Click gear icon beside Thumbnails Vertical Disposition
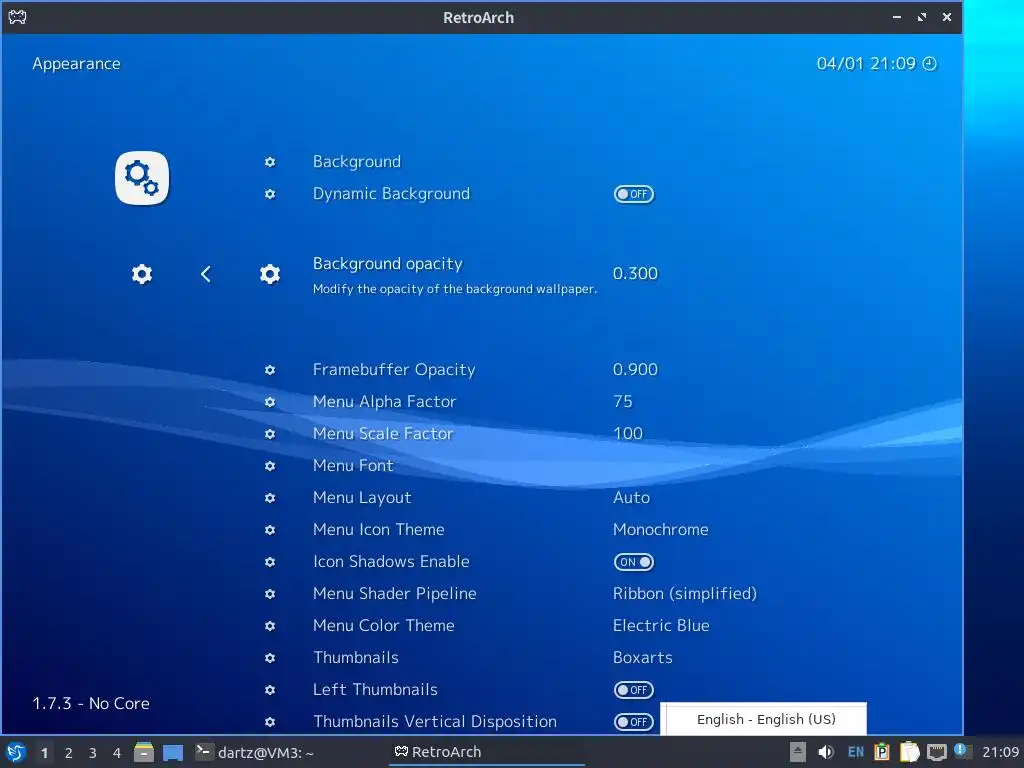 (x=270, y=722)
